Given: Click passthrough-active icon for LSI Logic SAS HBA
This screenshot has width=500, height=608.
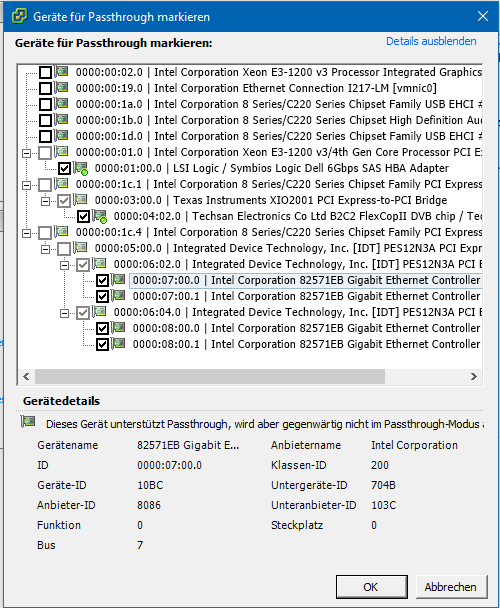Looking at the screenshot, I should coord(81,168).
